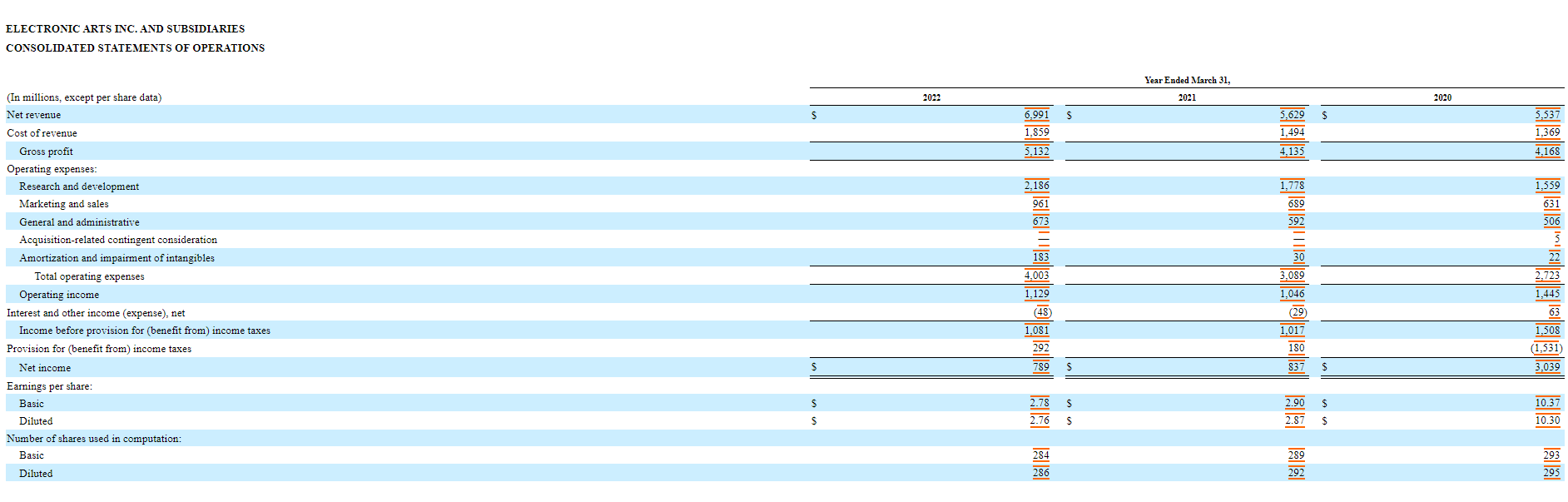Click 2021 Total operating expenses 3,089

(1292, 276)
